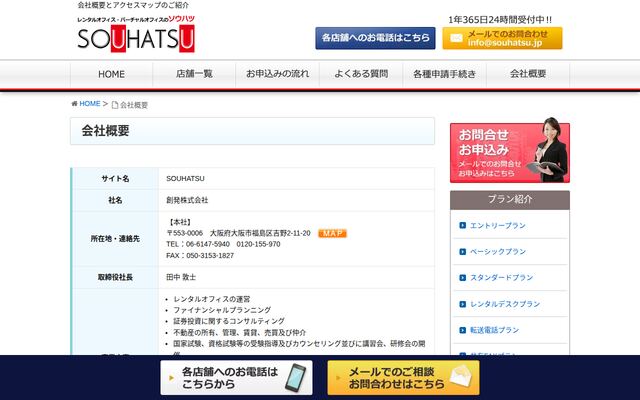Image resolution: width=640 pixels, height=400 pixels.
Task: Click the page icon beside 会社概要 breadcrumb
Action: (115, 105)
